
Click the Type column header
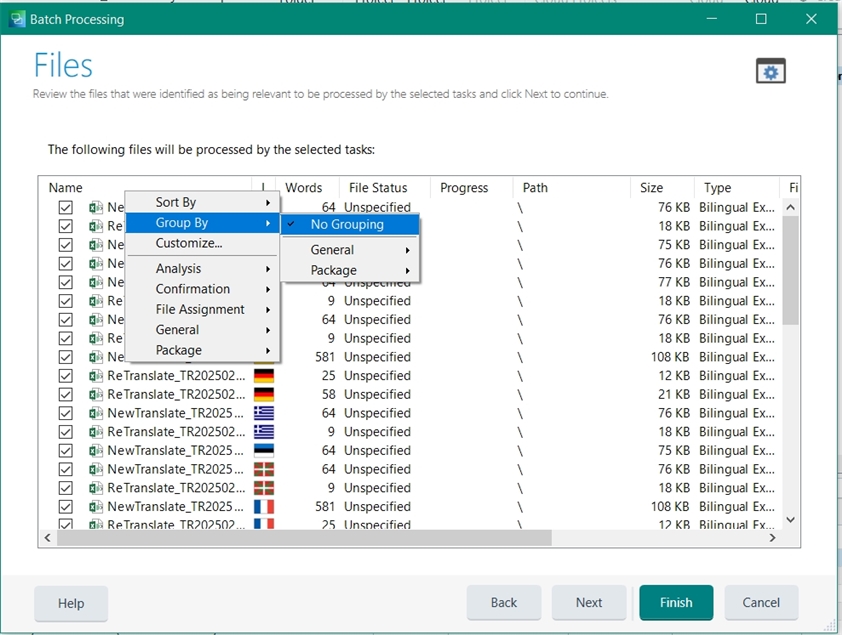[x=737, y=188]
